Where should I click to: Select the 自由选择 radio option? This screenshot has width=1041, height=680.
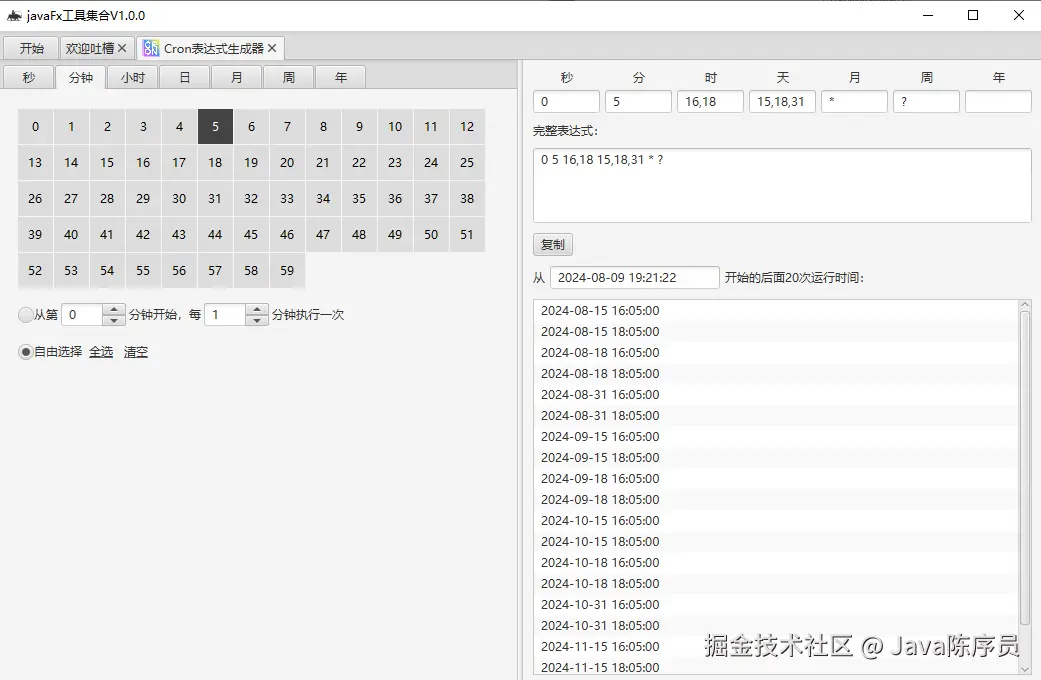point(26,352)
